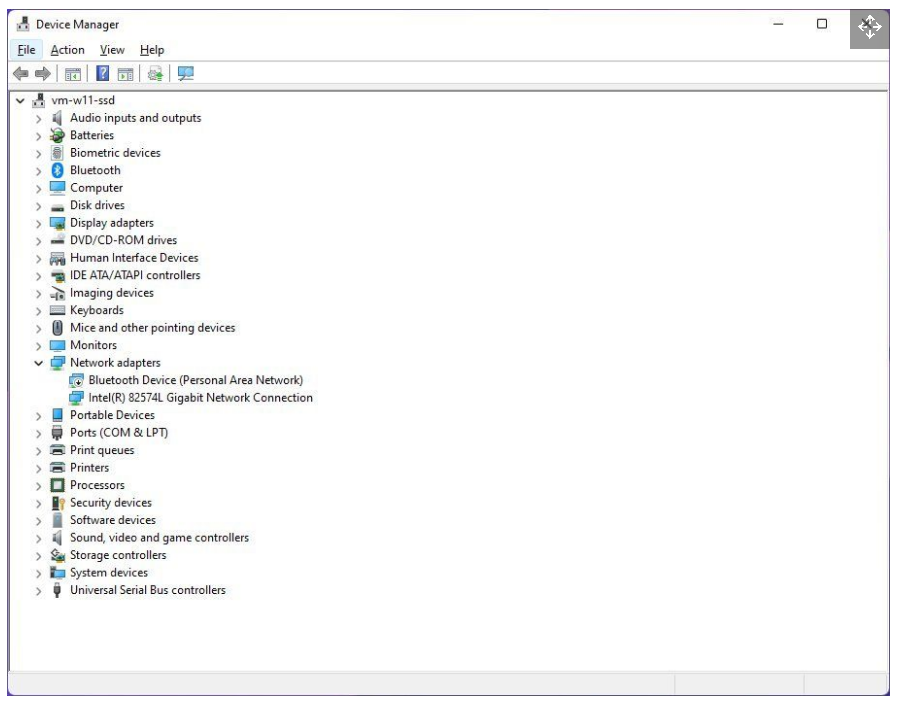Collapse the vm-w11-ssd root node
Viewport: 897px width, 702px height.
20,101
